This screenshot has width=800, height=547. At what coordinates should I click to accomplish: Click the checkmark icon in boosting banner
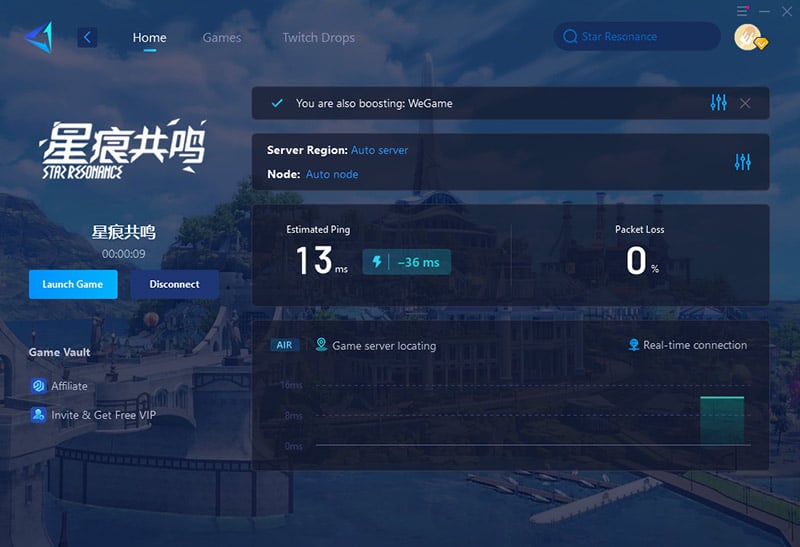point(277,103)
